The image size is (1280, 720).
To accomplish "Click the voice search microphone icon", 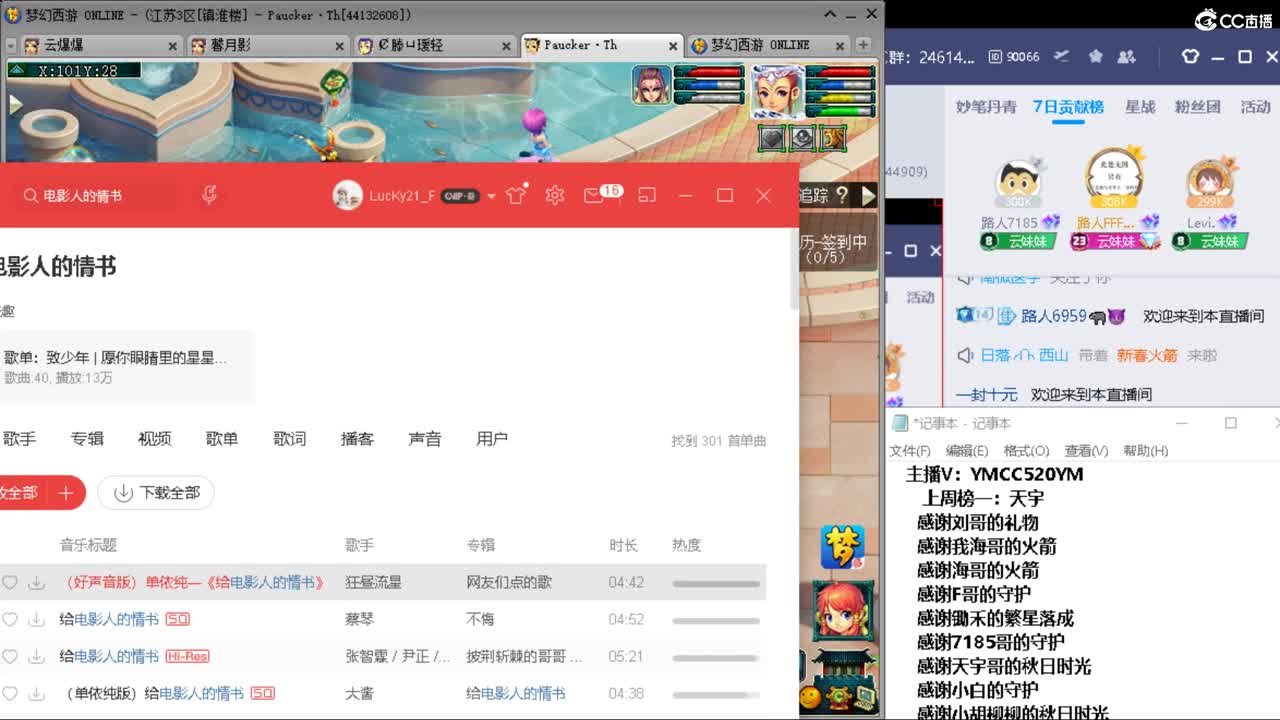I will pyautogui.click(x=209, y=195).
